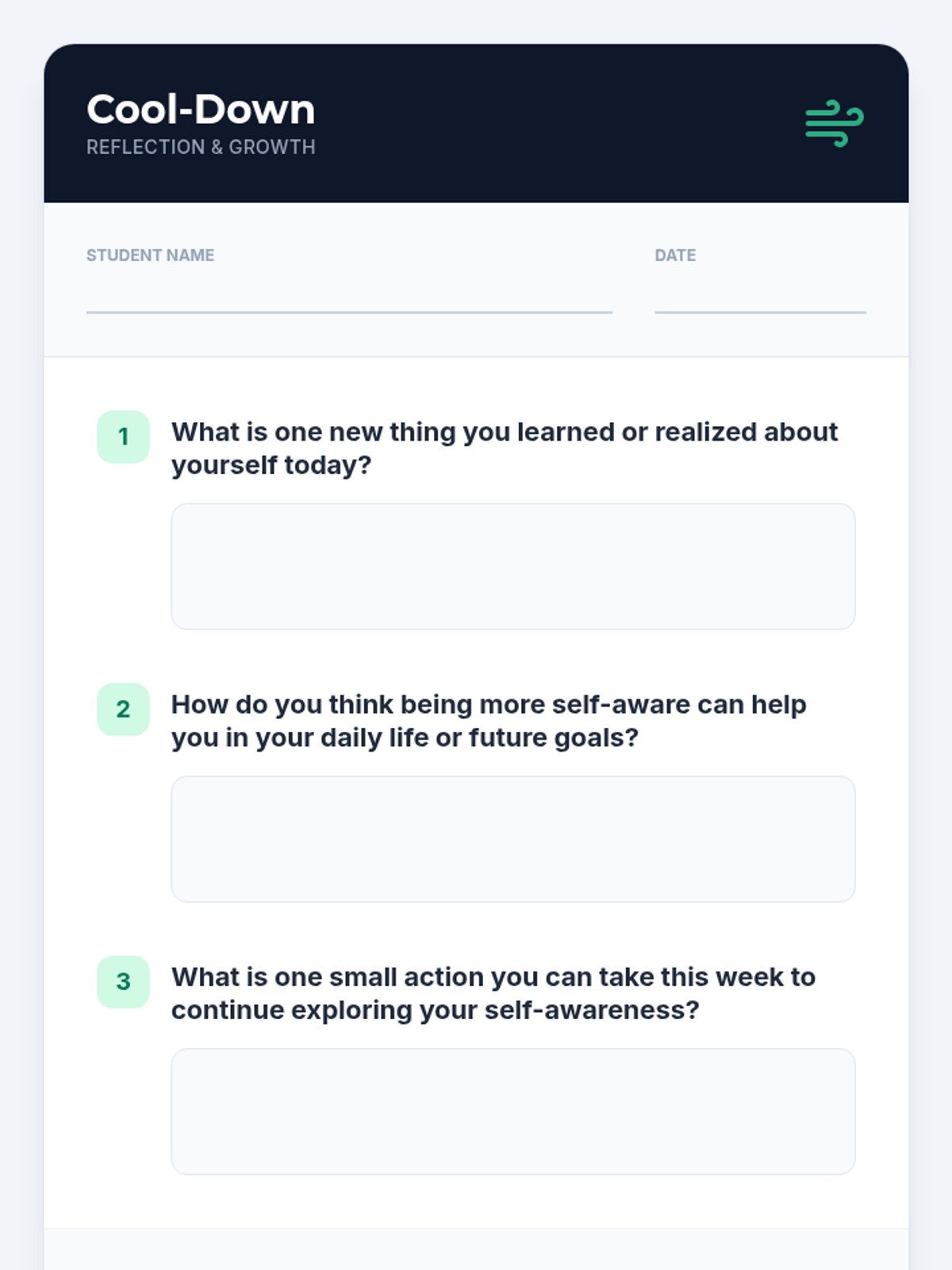Click the STUDENT NAME label
This screenshot has width=952, height=1270.
coord(150,256)
